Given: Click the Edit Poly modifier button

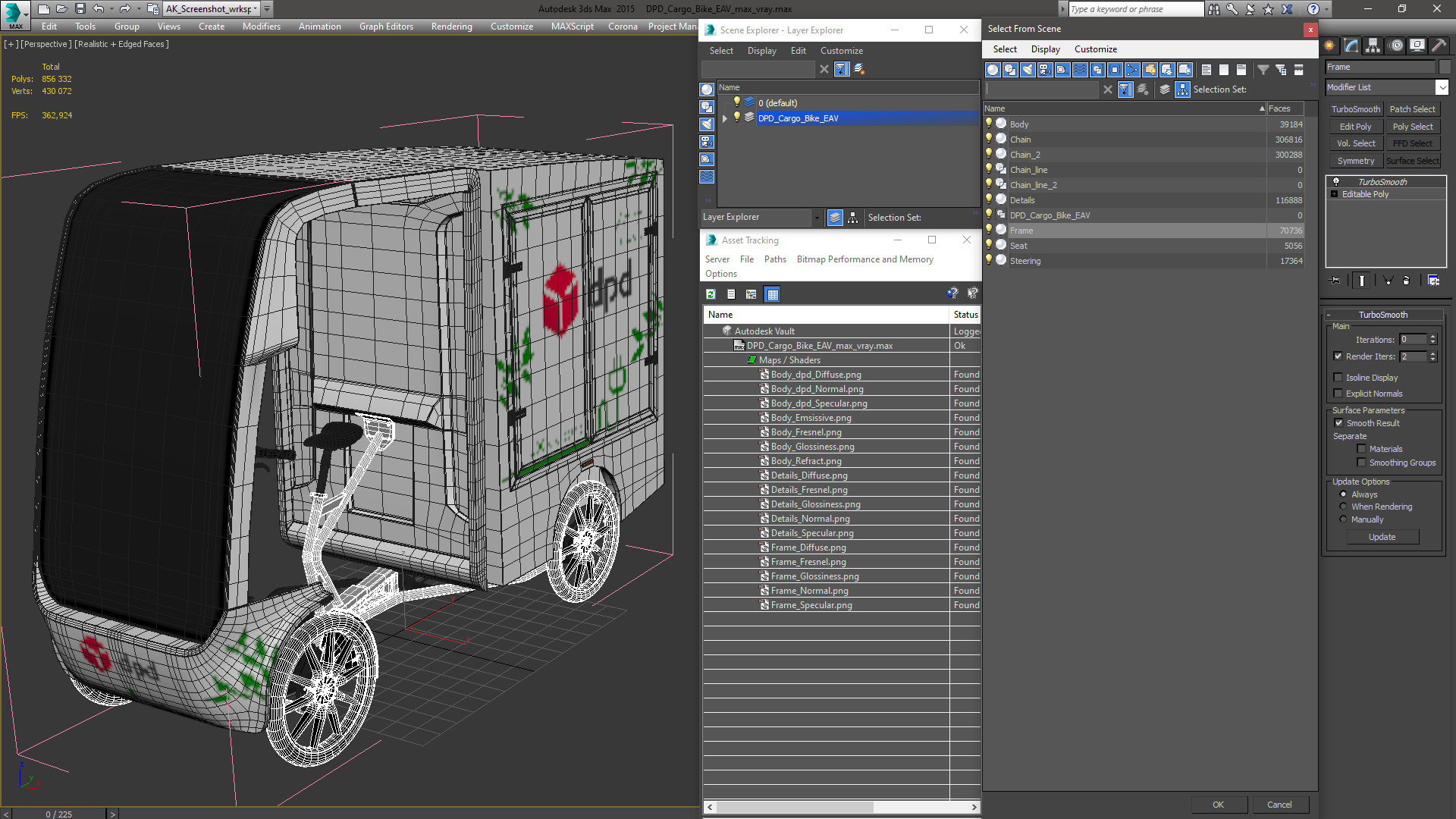Looking at the screenshot, I should (1355, 127).
